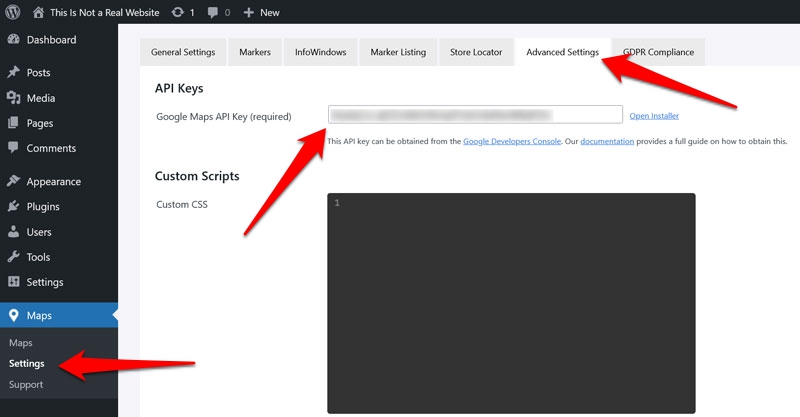Click the Dashboard gauge icon
This screenshot has width=800, height=417.
click(14, 39)
